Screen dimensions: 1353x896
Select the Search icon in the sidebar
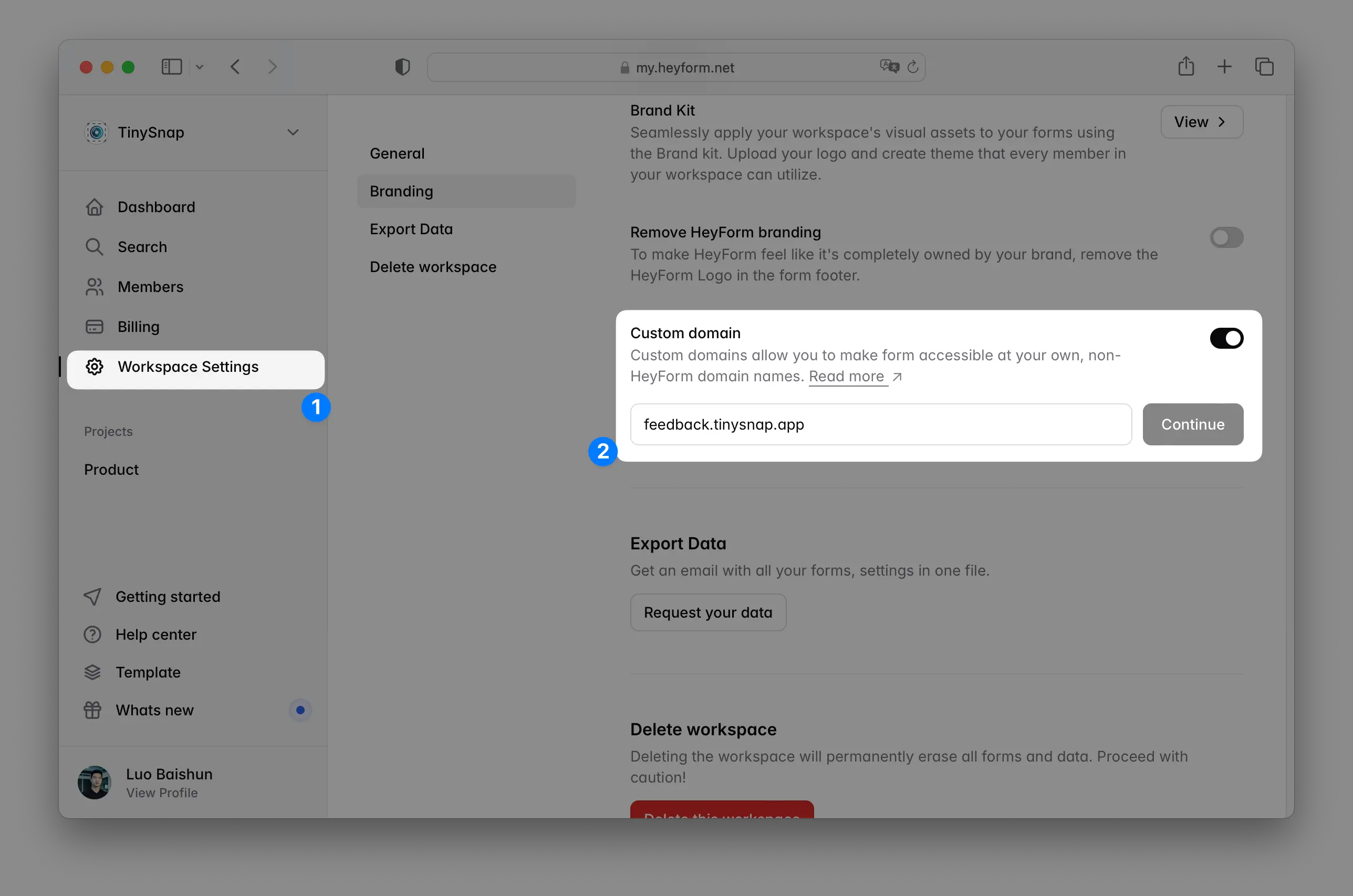tap(95, 246)
